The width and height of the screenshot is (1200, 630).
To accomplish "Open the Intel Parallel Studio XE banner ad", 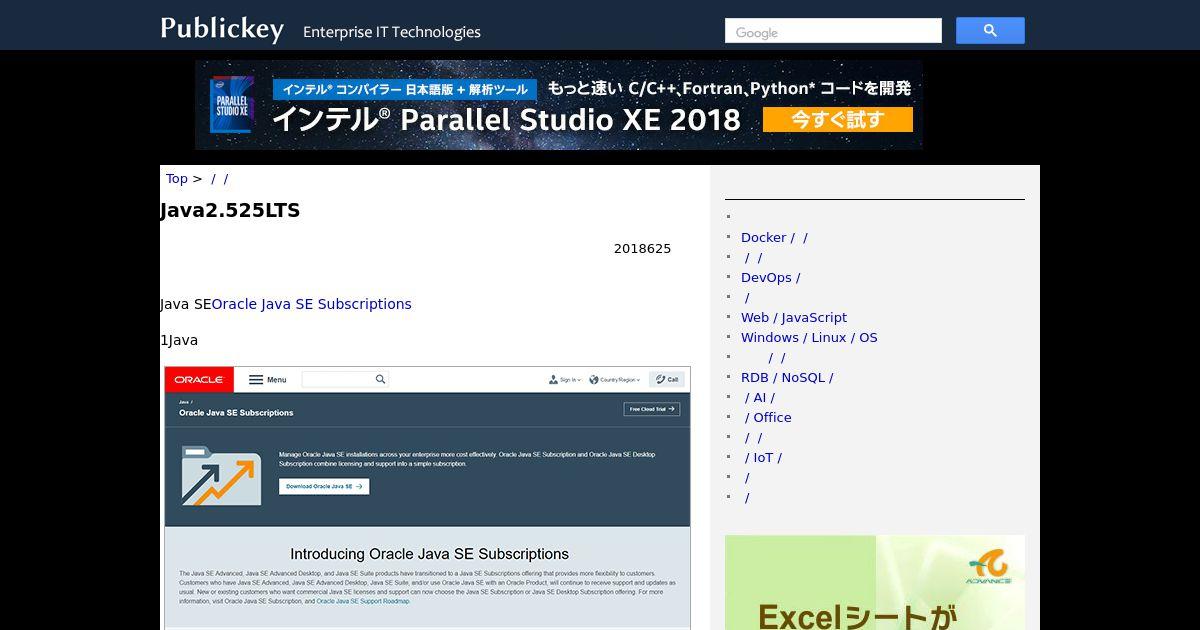I will click(x=559, y=105).
